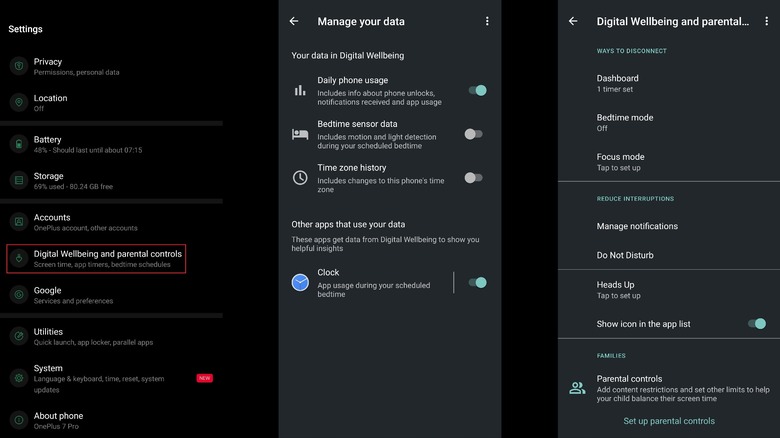Click the Bedtime sensor data bed icon
Viewport: 780px width, 438px height.
tap(300, 134)
